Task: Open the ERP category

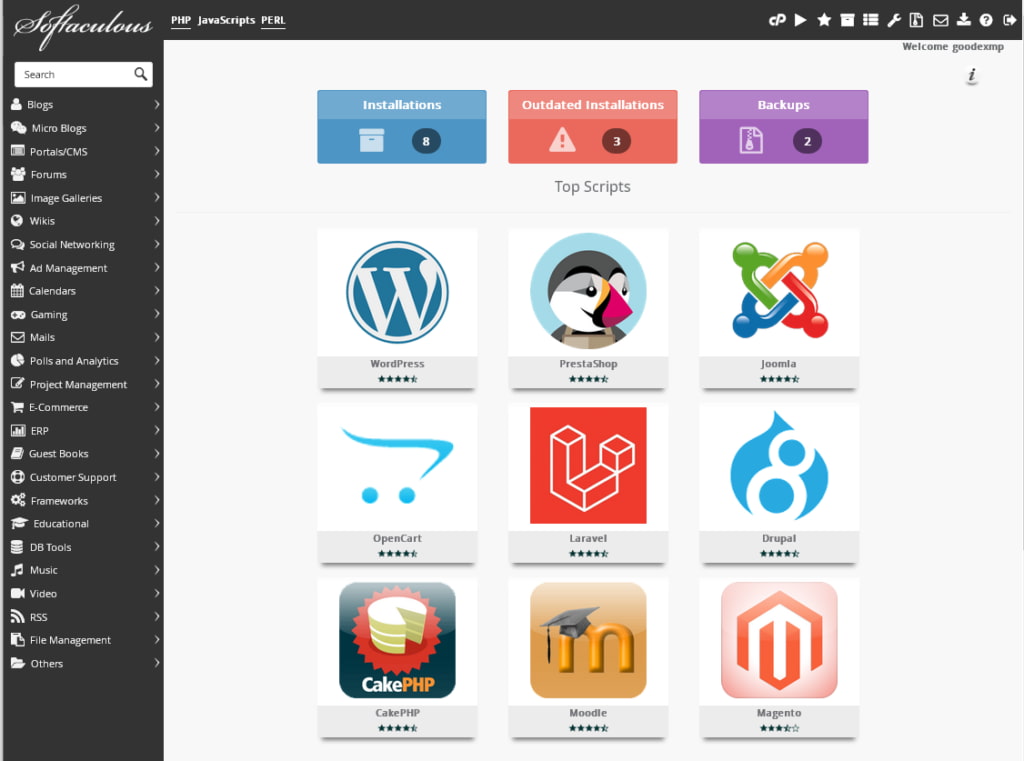Action: click(x=84, y=430)
